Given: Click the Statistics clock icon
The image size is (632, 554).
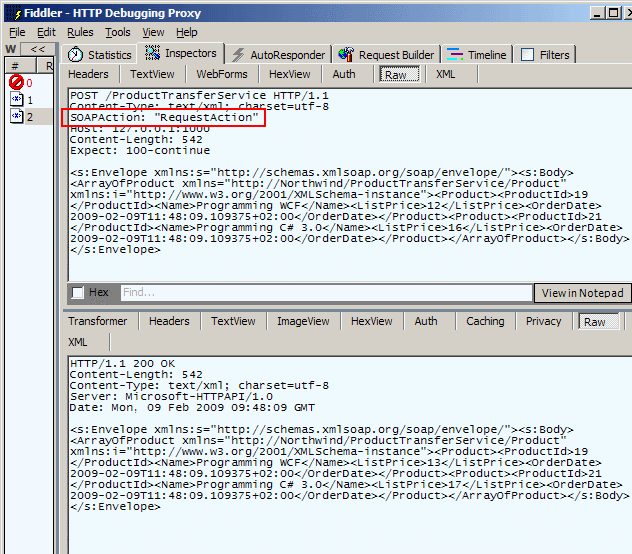Looking at the screenshot, I should click(x=75, y=55).
